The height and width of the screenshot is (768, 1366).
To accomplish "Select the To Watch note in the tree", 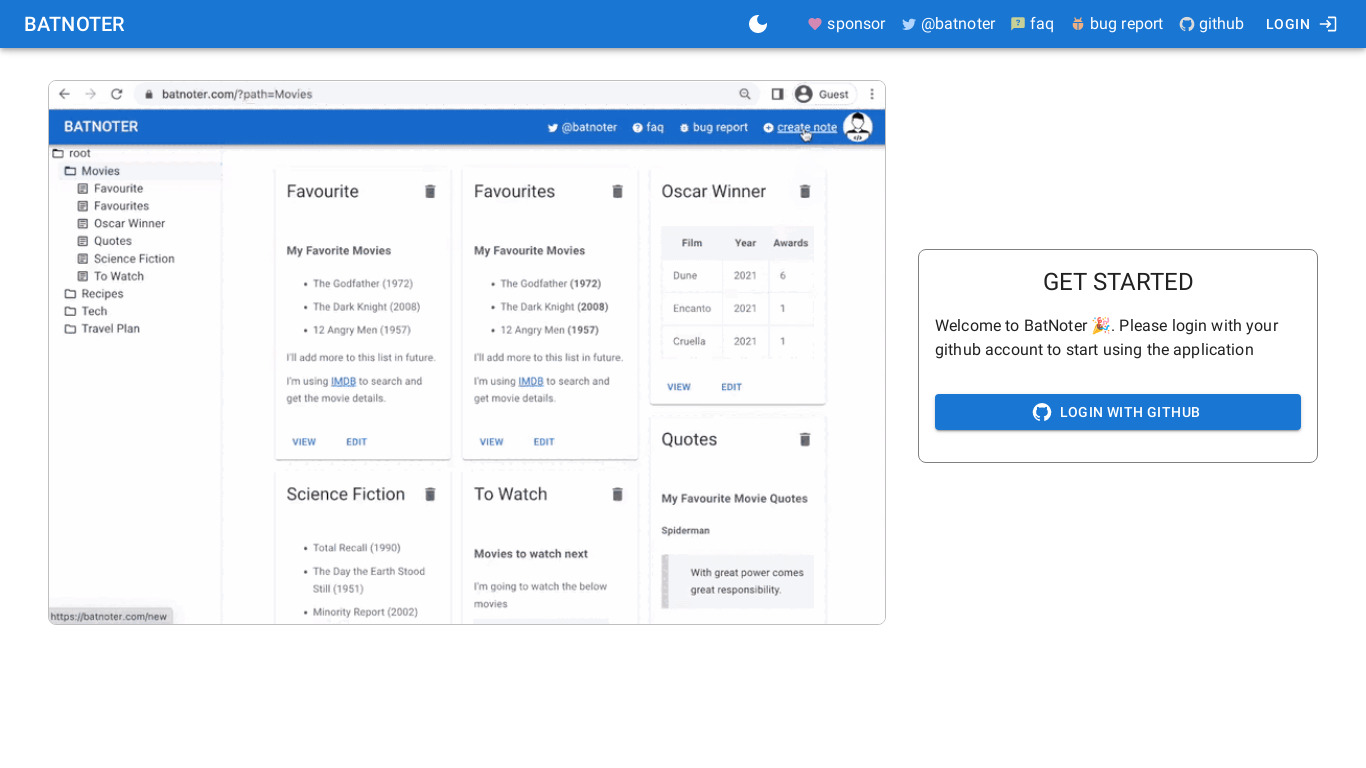I will click(118, 276).
